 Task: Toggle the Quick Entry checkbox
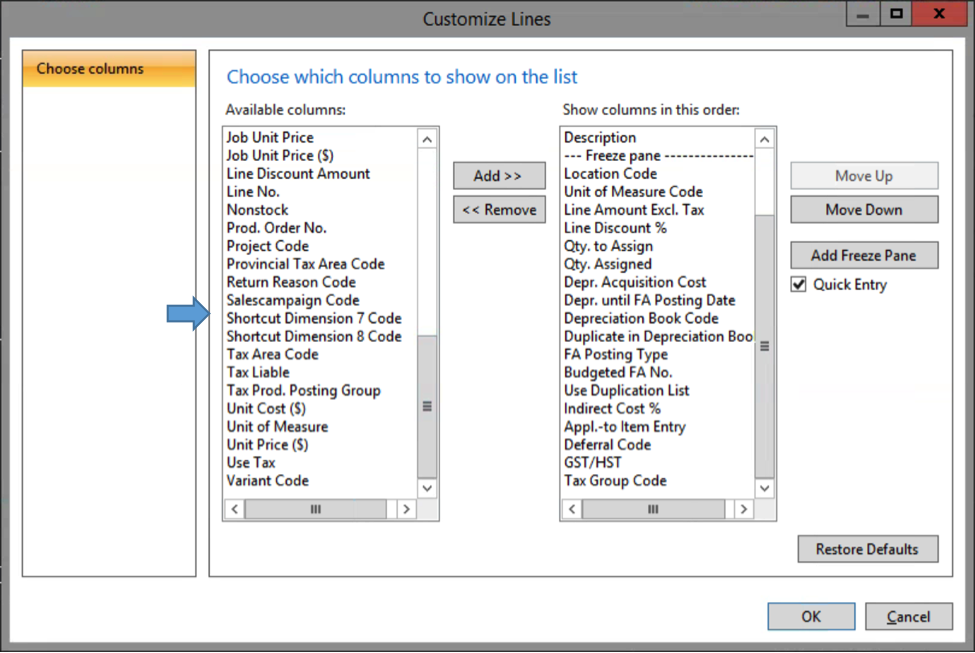point(799,285)
